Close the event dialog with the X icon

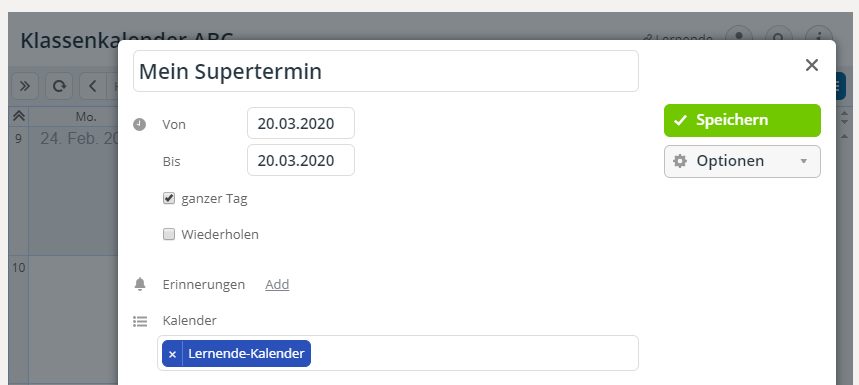[x=811, y=65]
